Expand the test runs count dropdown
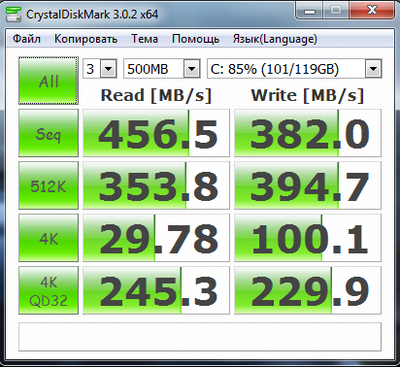Viewport: 400px width, 367px height. pos(100,69)
